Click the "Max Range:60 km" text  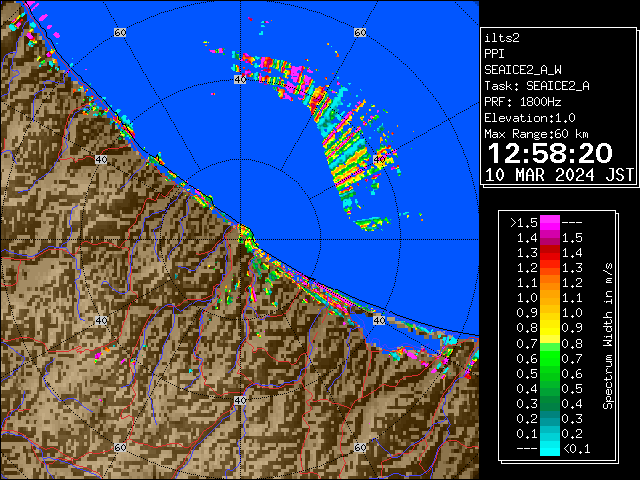point(536,134)
